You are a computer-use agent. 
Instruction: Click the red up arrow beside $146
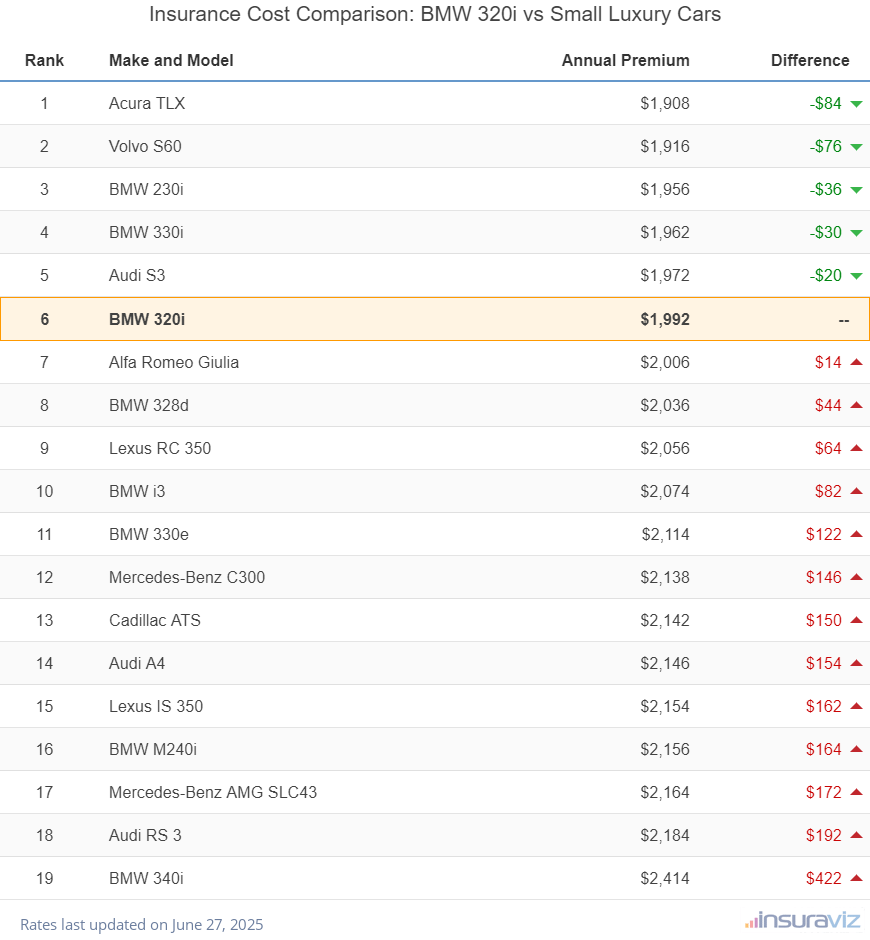point(856,577)
